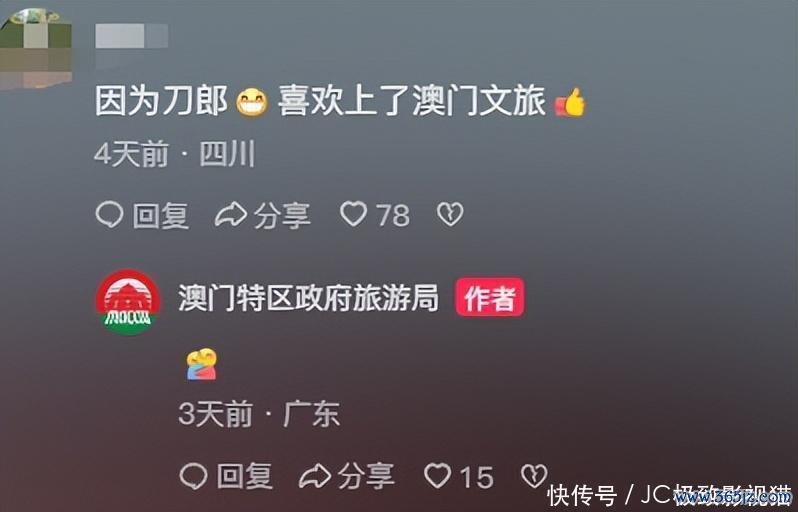
Task: Click the grinning emoji after 刀郎
Action: click(x=252, y=102)
